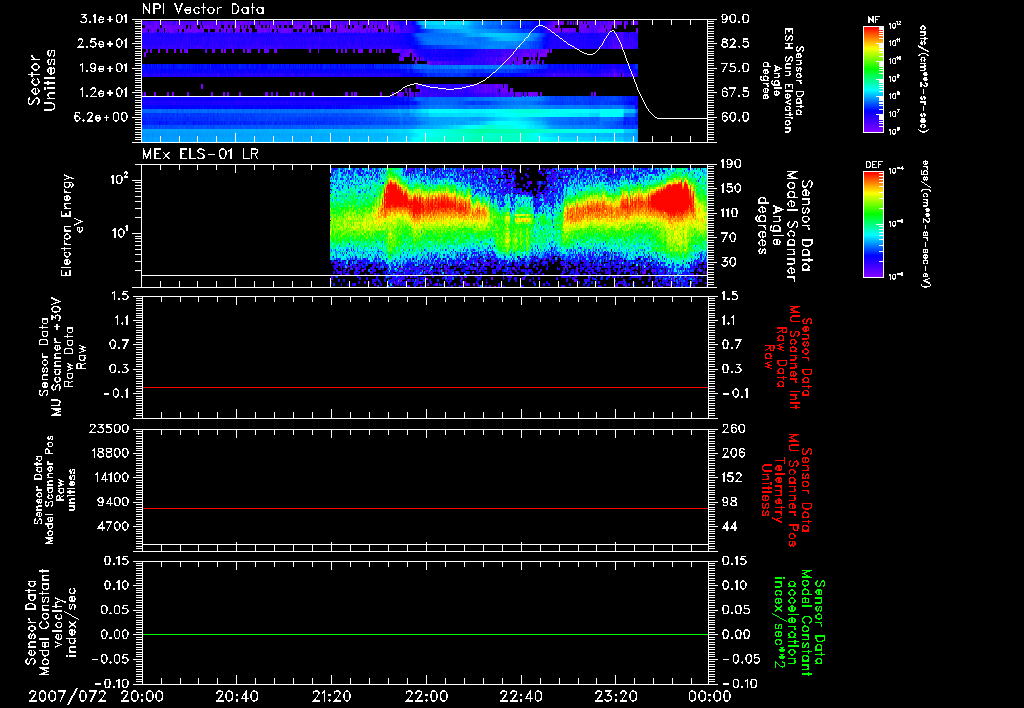Click the 44 telemetry axis value

point(729,526)
